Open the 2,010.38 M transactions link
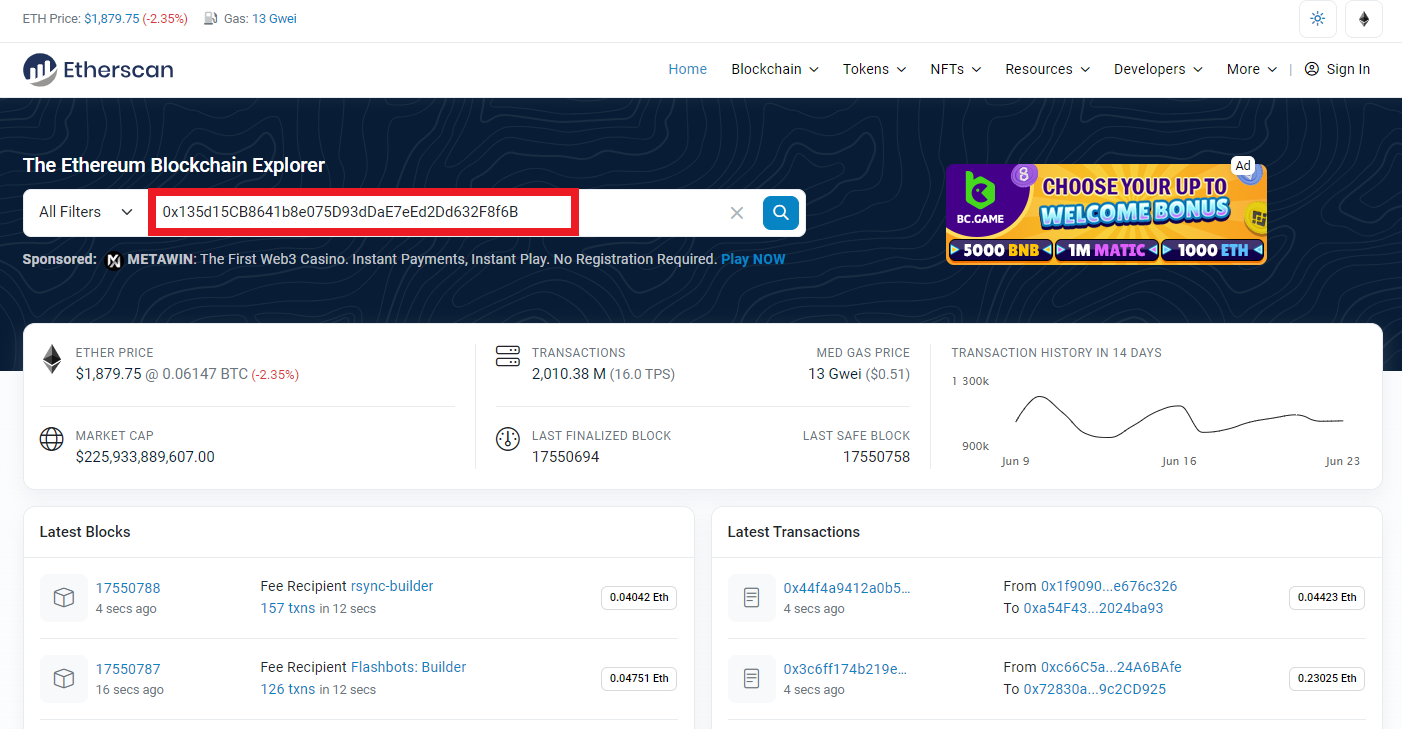The width and height of the screenshot is (1402, 729). [569, 374]
